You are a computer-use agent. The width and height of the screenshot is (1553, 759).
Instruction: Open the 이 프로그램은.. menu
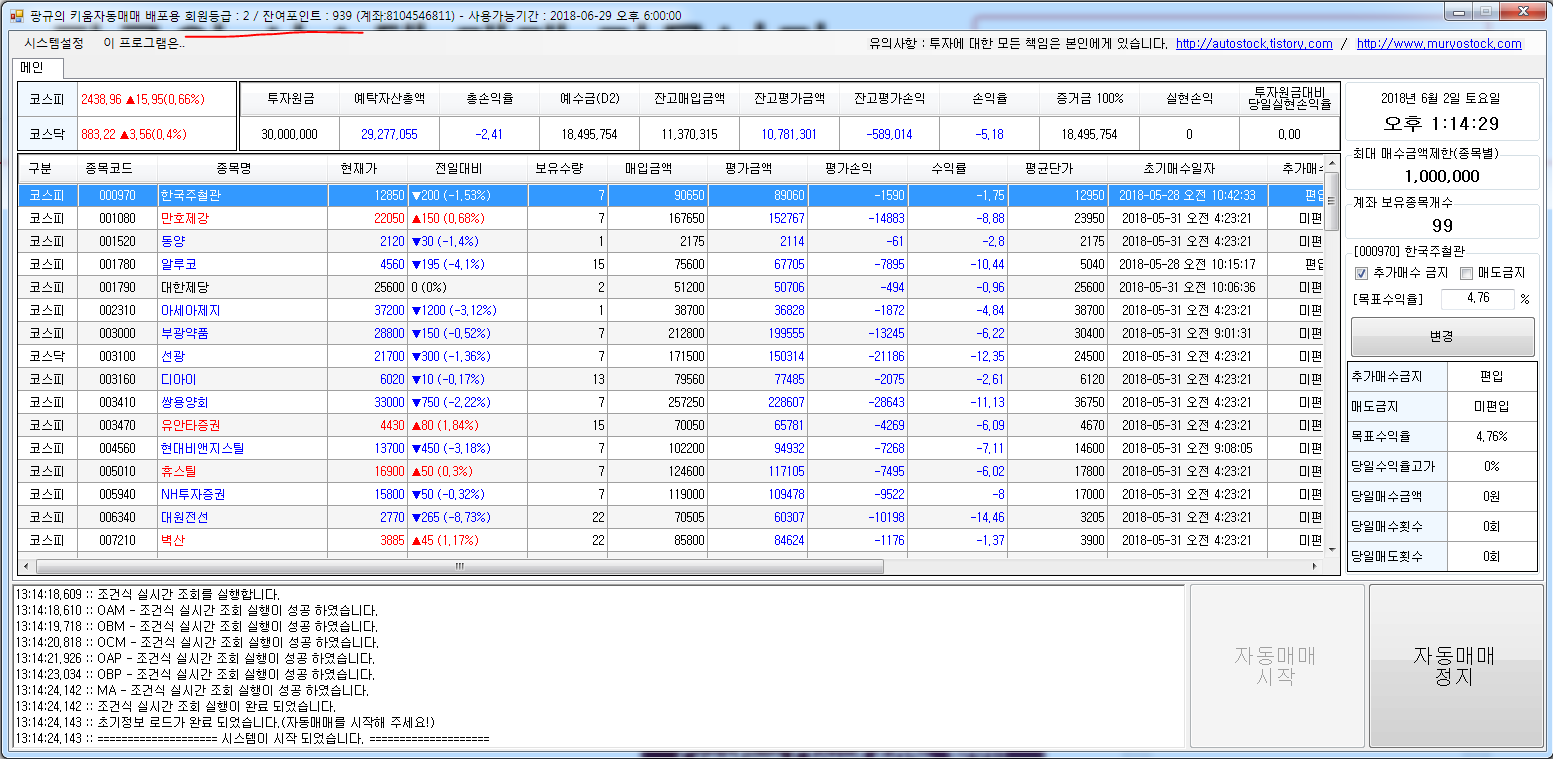point(144,43)
